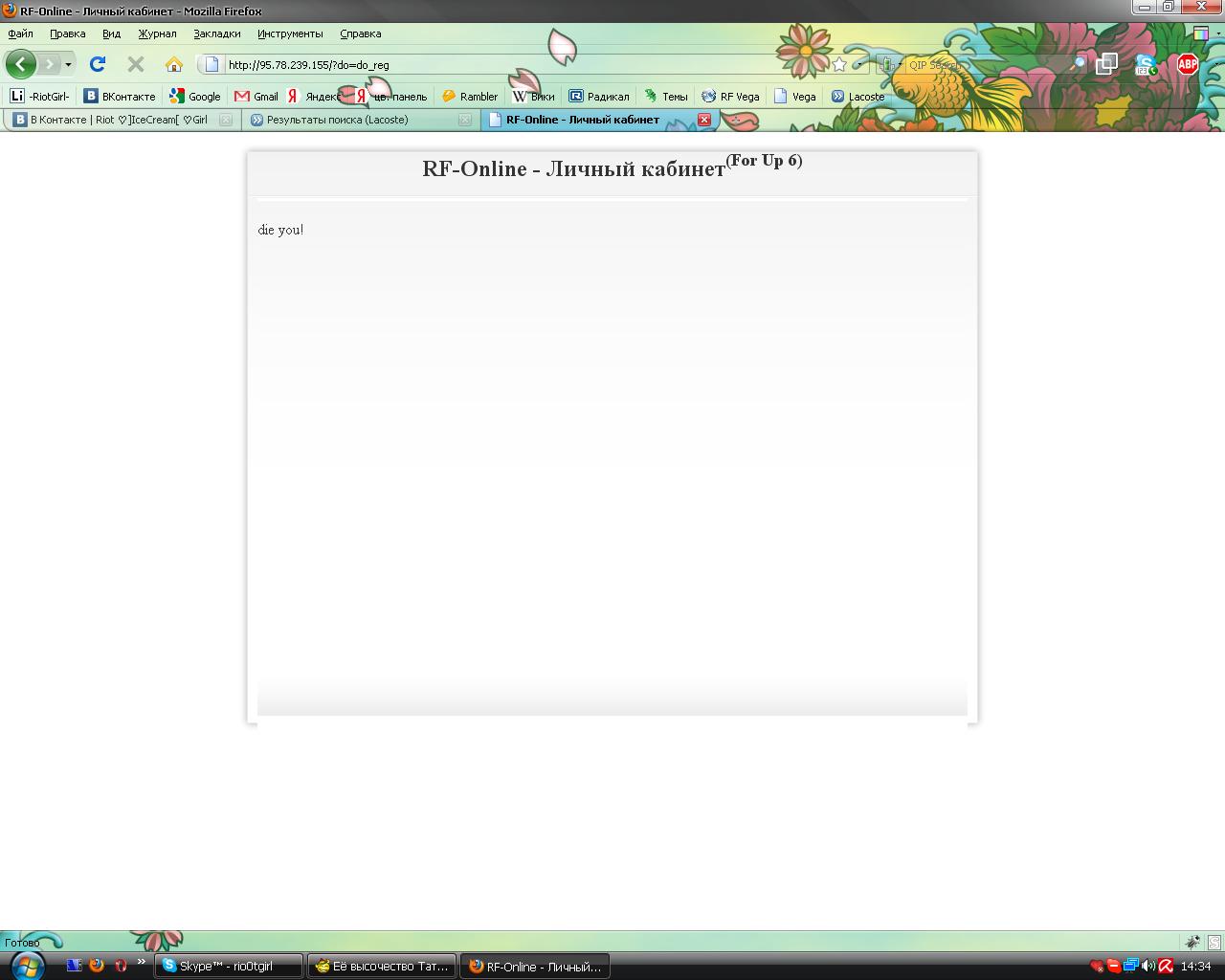Click the Avira umbrella tray icon
The image size is (1225, 980).
[1166, 966]
